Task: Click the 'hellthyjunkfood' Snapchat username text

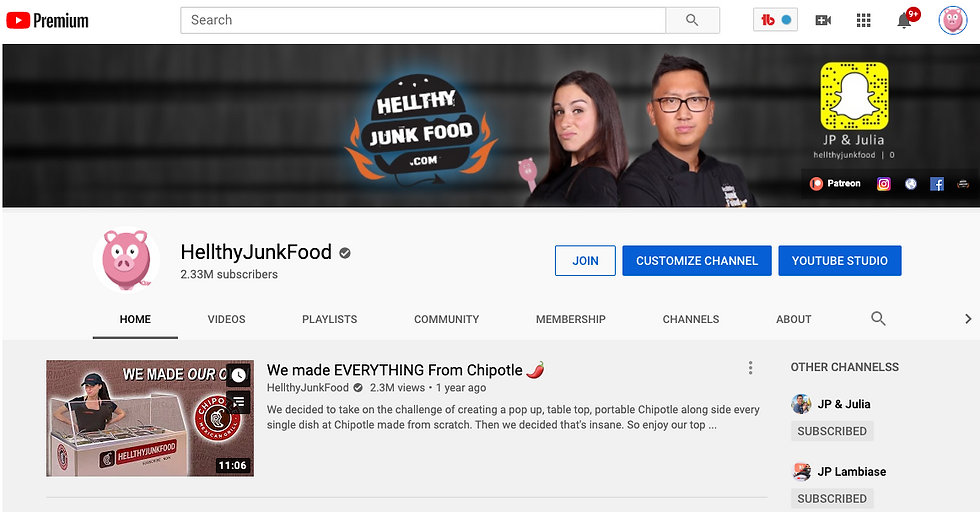Action: pyautogui.click(x=844, y=155)
